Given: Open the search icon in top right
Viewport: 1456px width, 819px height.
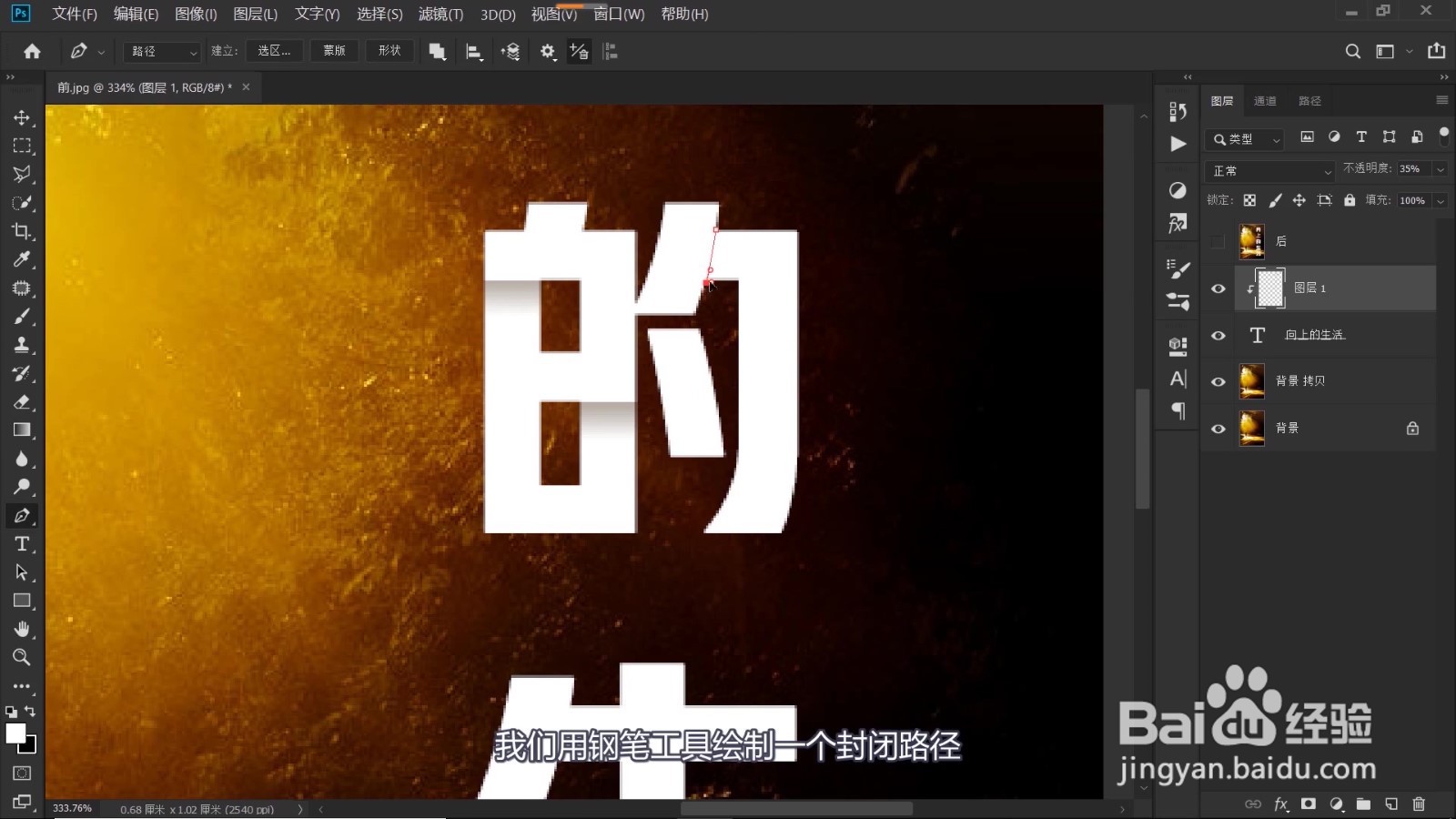Looking at the screenshot, I should pyautogui.click(x=1353, y=52).
